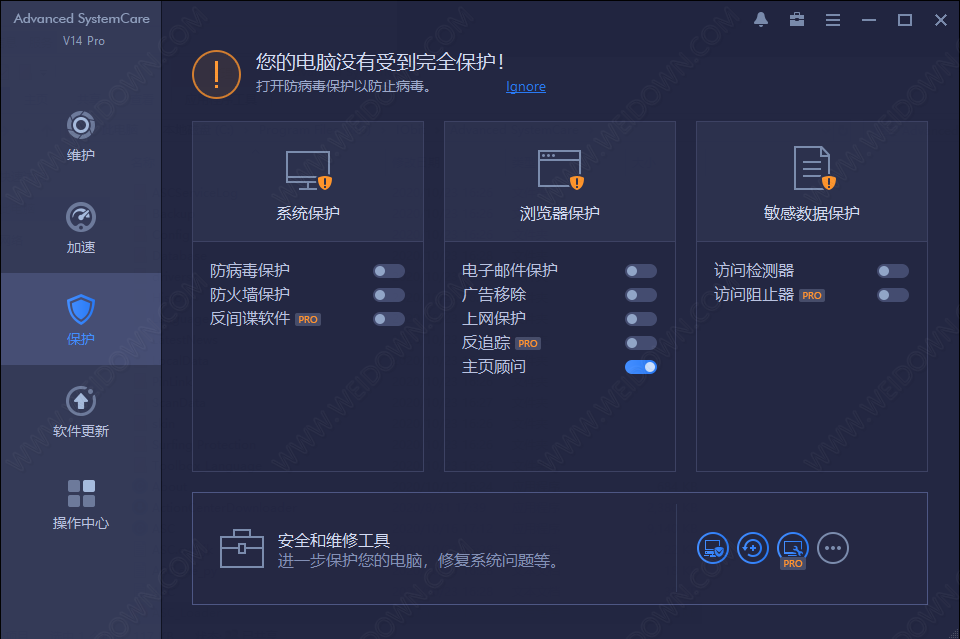Viewport: 960px width, 639px height.
Task: Click the 保护 shield icon in sidebar
Action: pyautogui.click(x=81, y=309)
